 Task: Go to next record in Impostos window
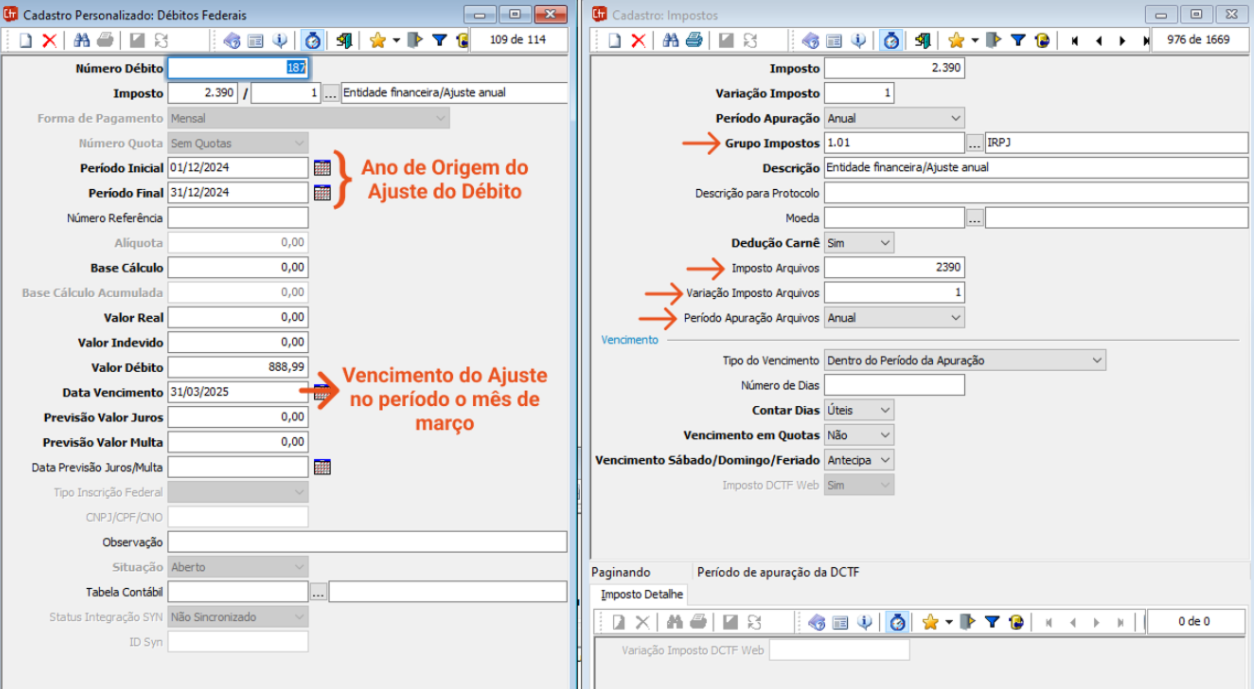tap(1122, 41)
